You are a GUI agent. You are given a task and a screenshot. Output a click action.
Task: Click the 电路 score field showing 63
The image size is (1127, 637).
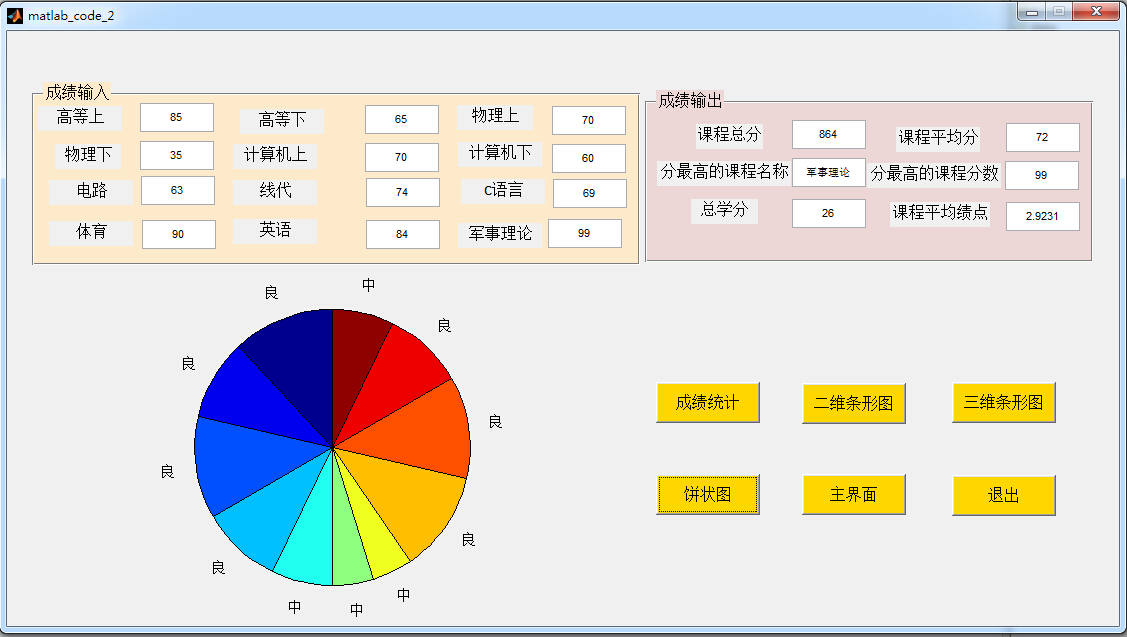click(178, 191)
